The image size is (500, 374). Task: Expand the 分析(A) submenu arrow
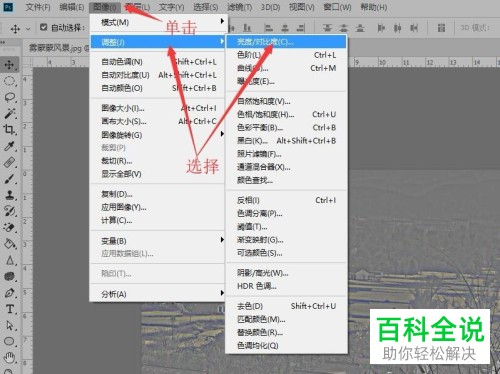pyautogui.click(x=222, y=293)
